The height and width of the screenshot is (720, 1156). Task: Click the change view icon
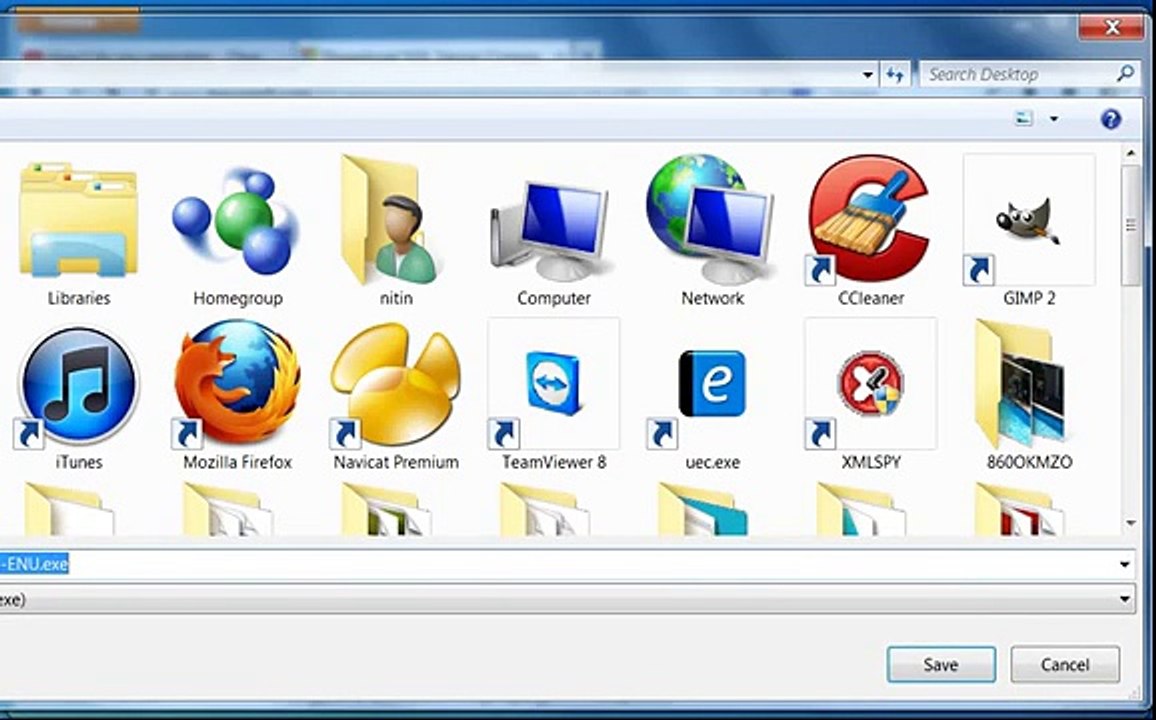[1024, 118]
